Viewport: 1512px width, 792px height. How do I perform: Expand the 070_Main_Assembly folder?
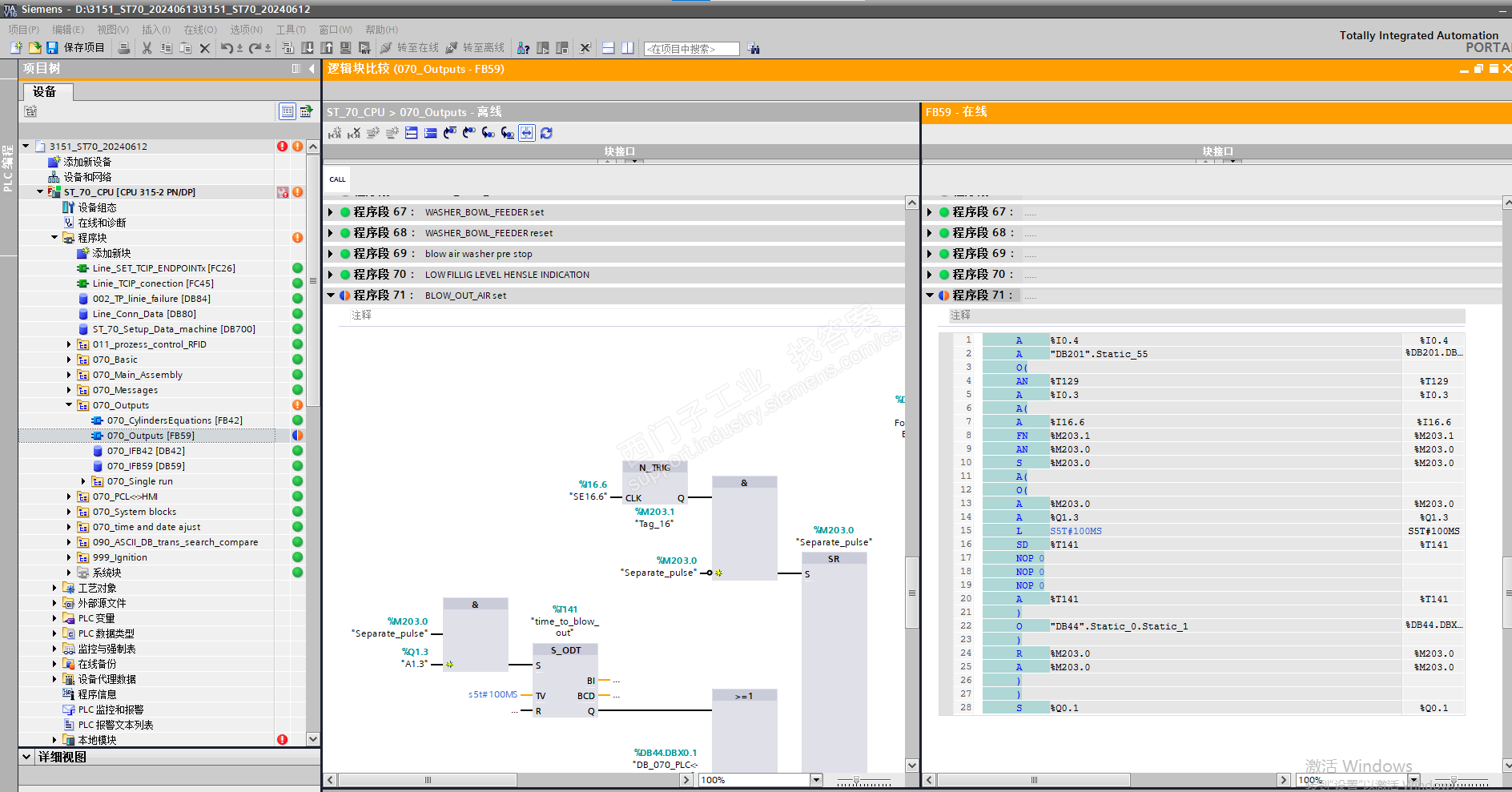pyautogui.click(x=69, y=375)
